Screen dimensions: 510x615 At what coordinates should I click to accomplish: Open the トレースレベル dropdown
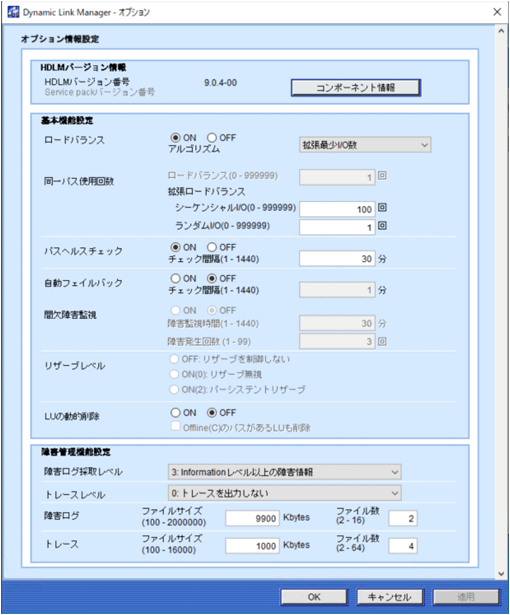(284, 493)
